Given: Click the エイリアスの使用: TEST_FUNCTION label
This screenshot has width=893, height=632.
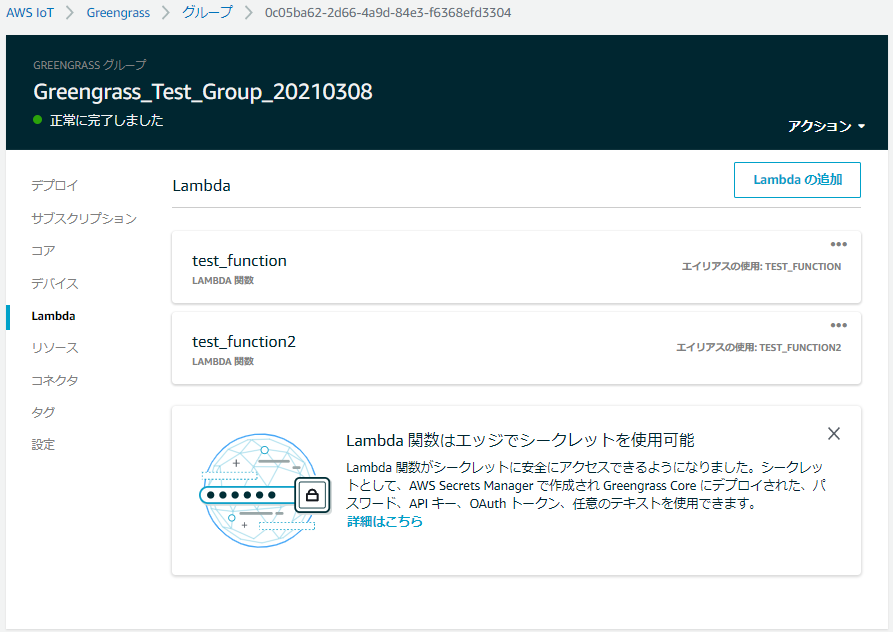Looking at the screenshot, I should click(x=761, y=266).
